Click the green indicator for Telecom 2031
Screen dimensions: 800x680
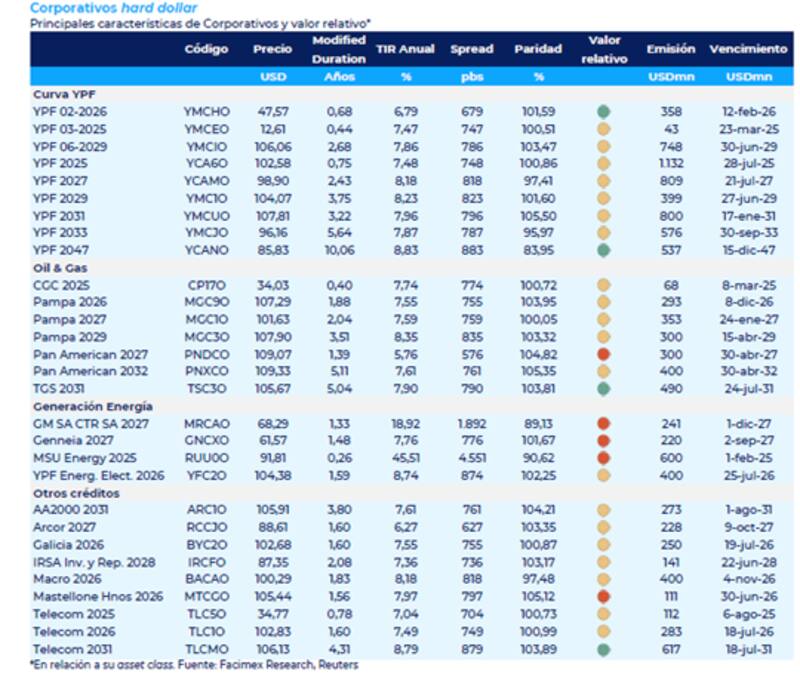point(603,647)
